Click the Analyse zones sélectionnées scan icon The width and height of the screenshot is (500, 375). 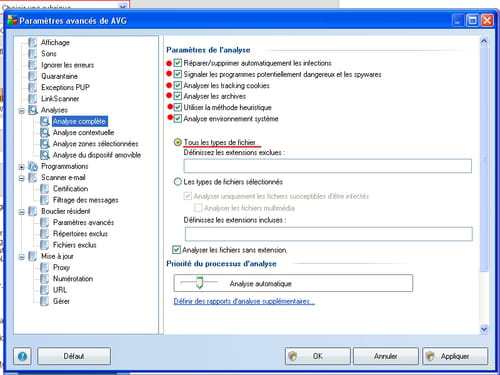pos(45,144)
